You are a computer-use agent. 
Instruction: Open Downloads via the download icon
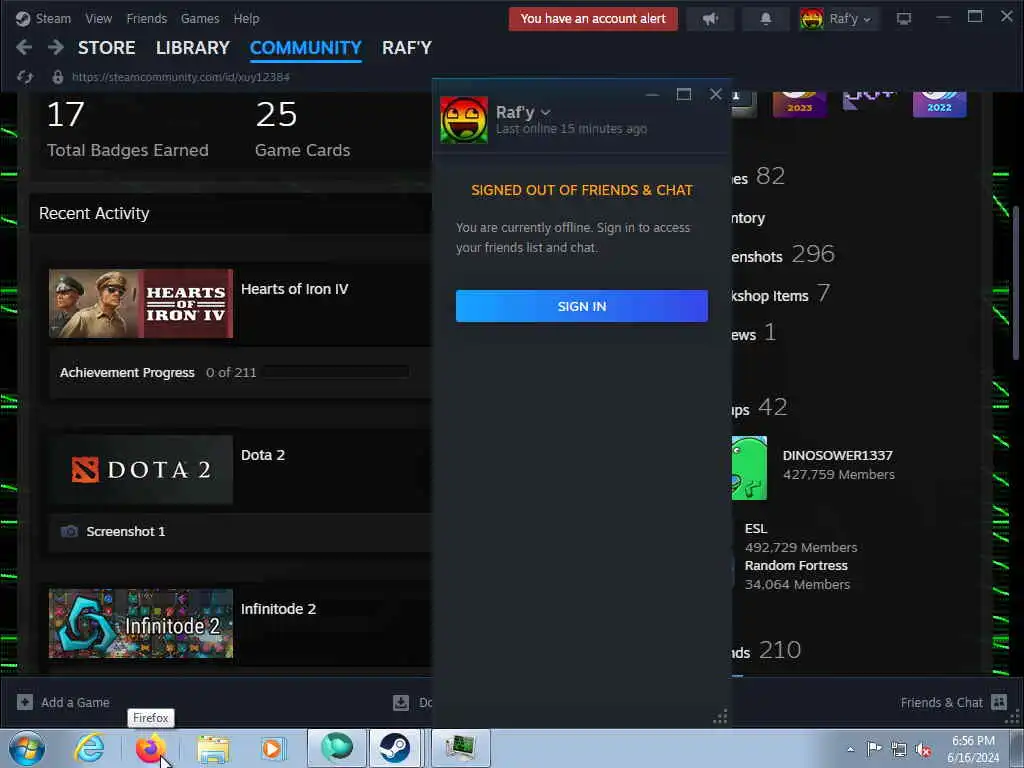click(401, 702)
